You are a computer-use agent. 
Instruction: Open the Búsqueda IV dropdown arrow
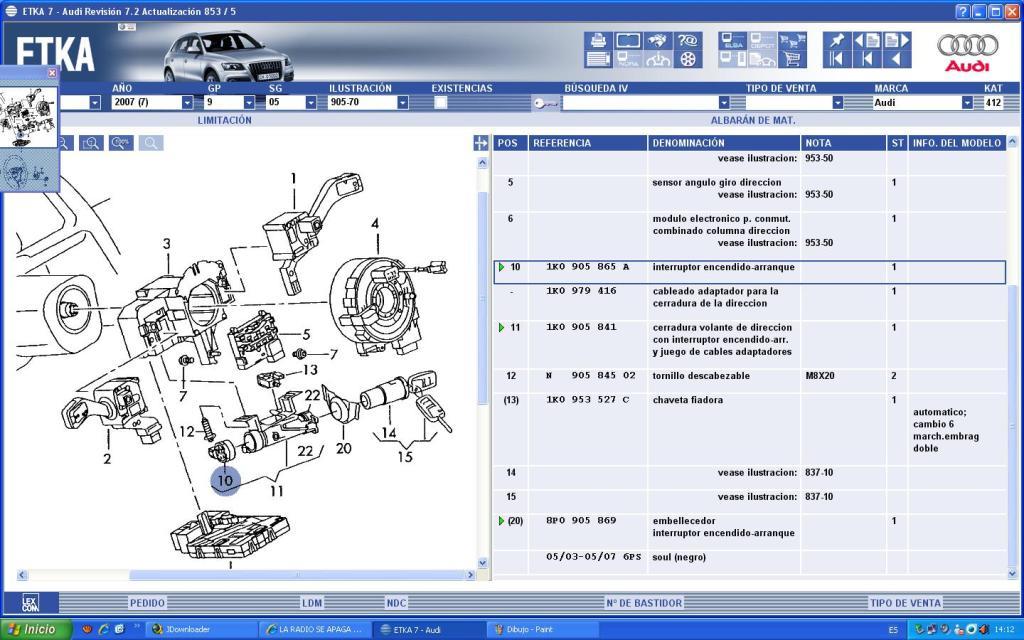pyautogui.click(x=724, y=103)
